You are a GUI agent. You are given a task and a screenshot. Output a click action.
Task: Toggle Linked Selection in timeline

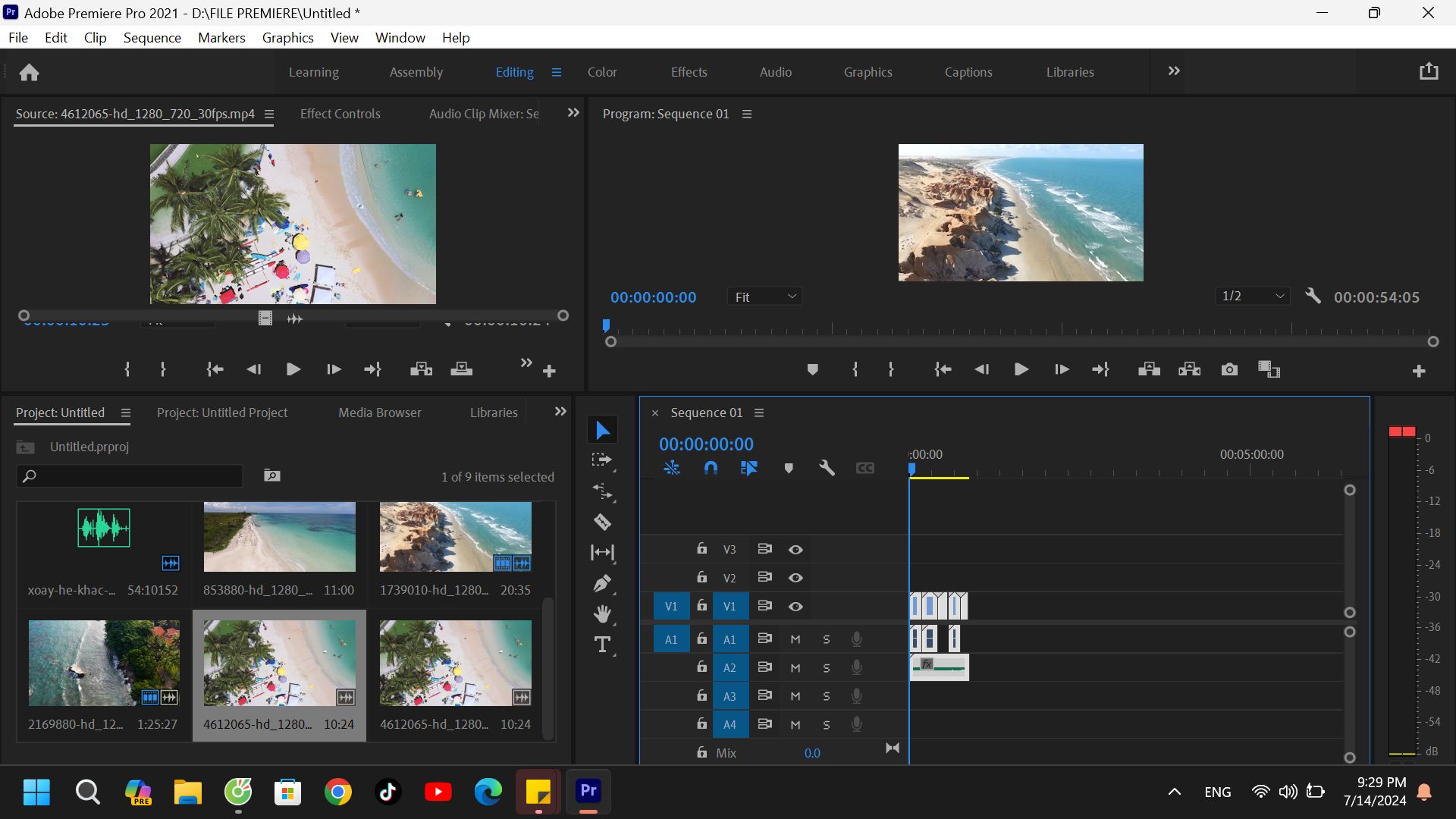click(x=748, y=468)
